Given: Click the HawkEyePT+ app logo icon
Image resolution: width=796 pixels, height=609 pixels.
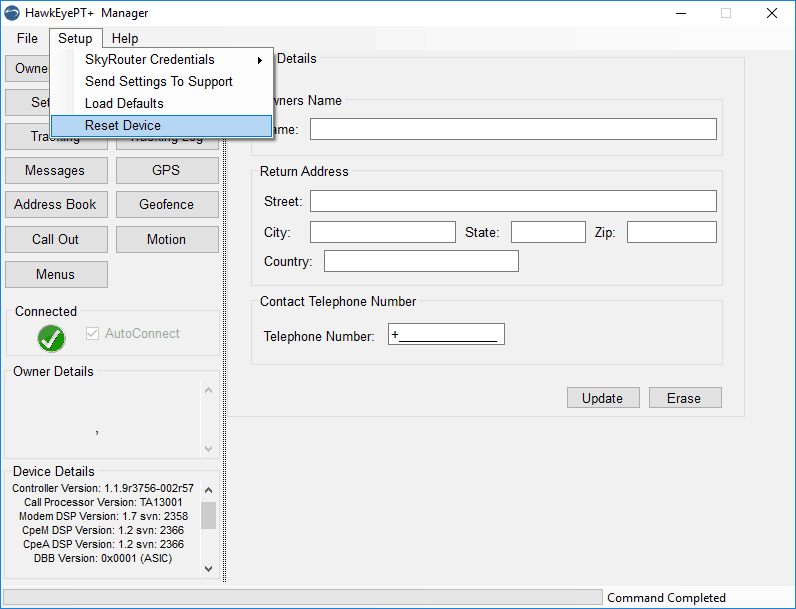Looking at the screenshot, I should [x=12, y=13].
